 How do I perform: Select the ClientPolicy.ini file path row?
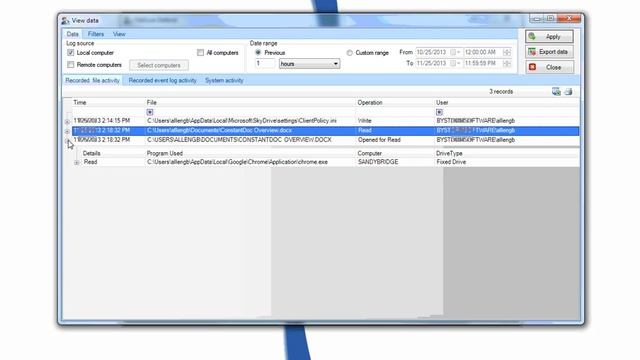tap(242, 121)
